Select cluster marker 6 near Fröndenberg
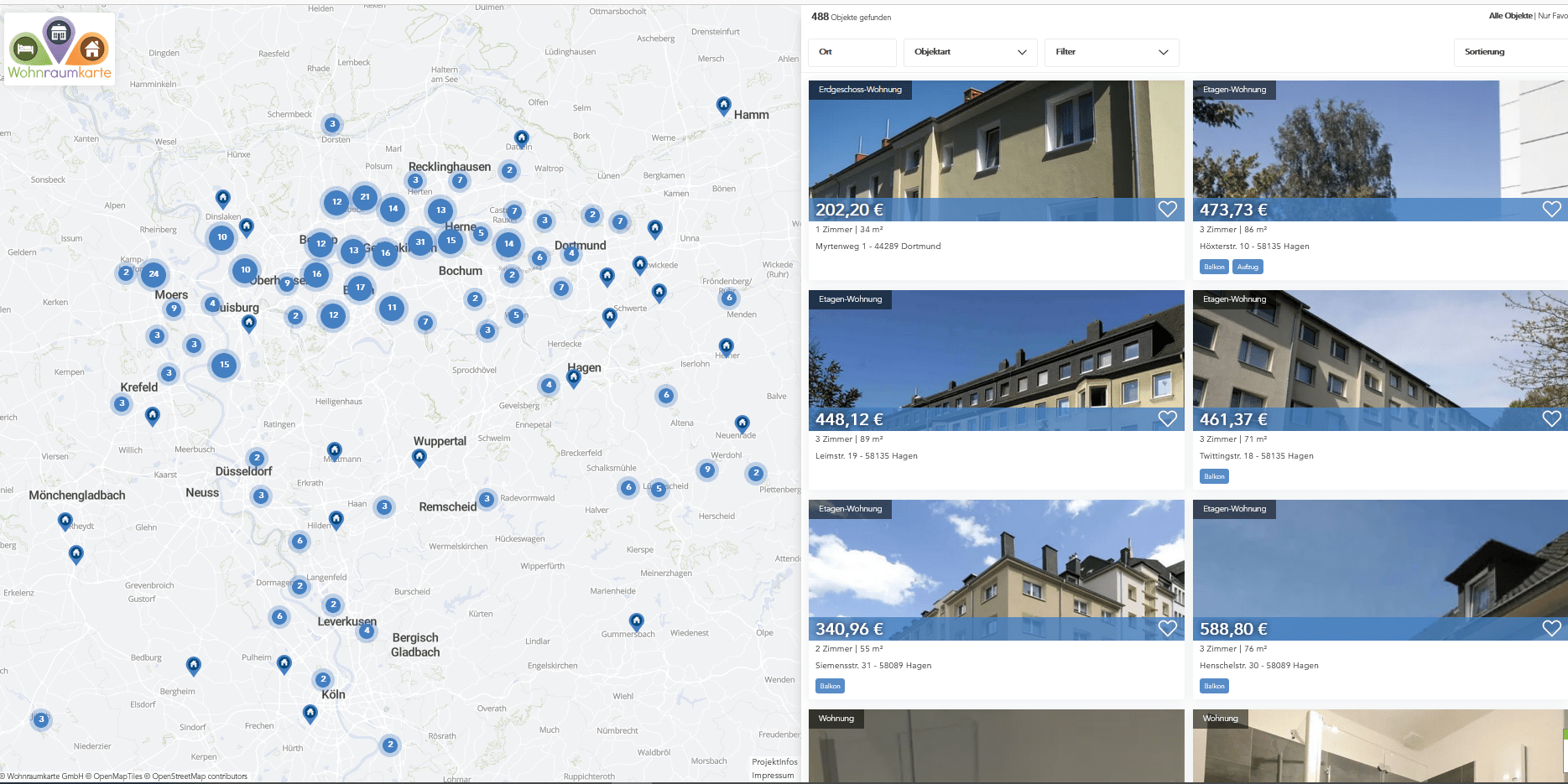Viewport: 1568px width, 784px height. [x=729, y=298]
